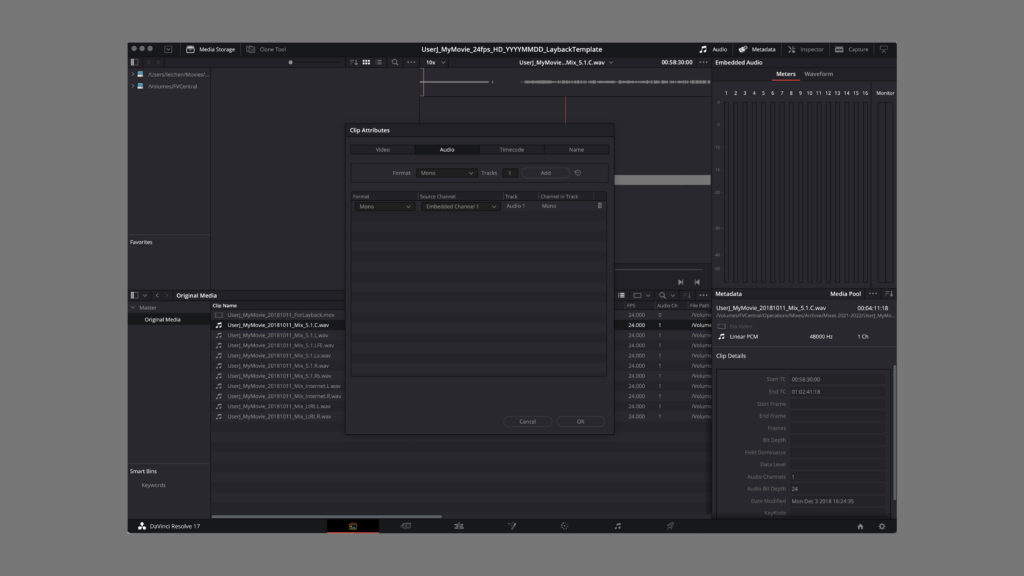Open the clip name dropdown above the viewer

tap(566, 62)
